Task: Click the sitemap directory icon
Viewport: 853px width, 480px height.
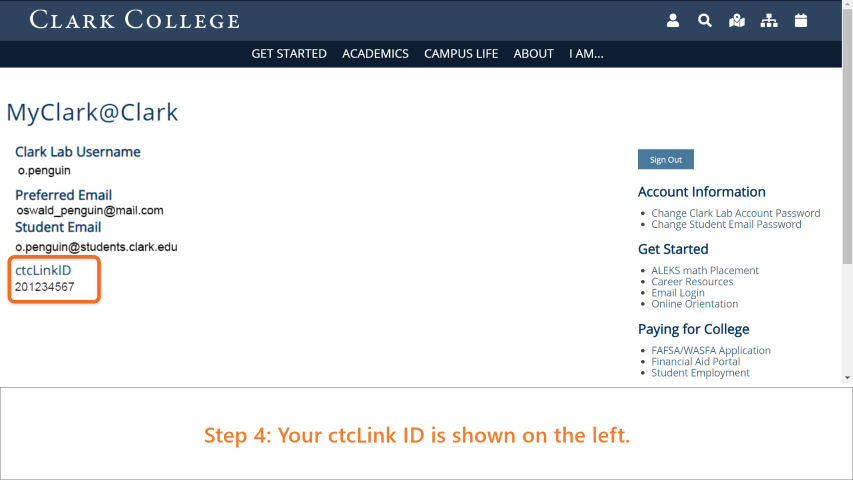Action: coord(769,21)
